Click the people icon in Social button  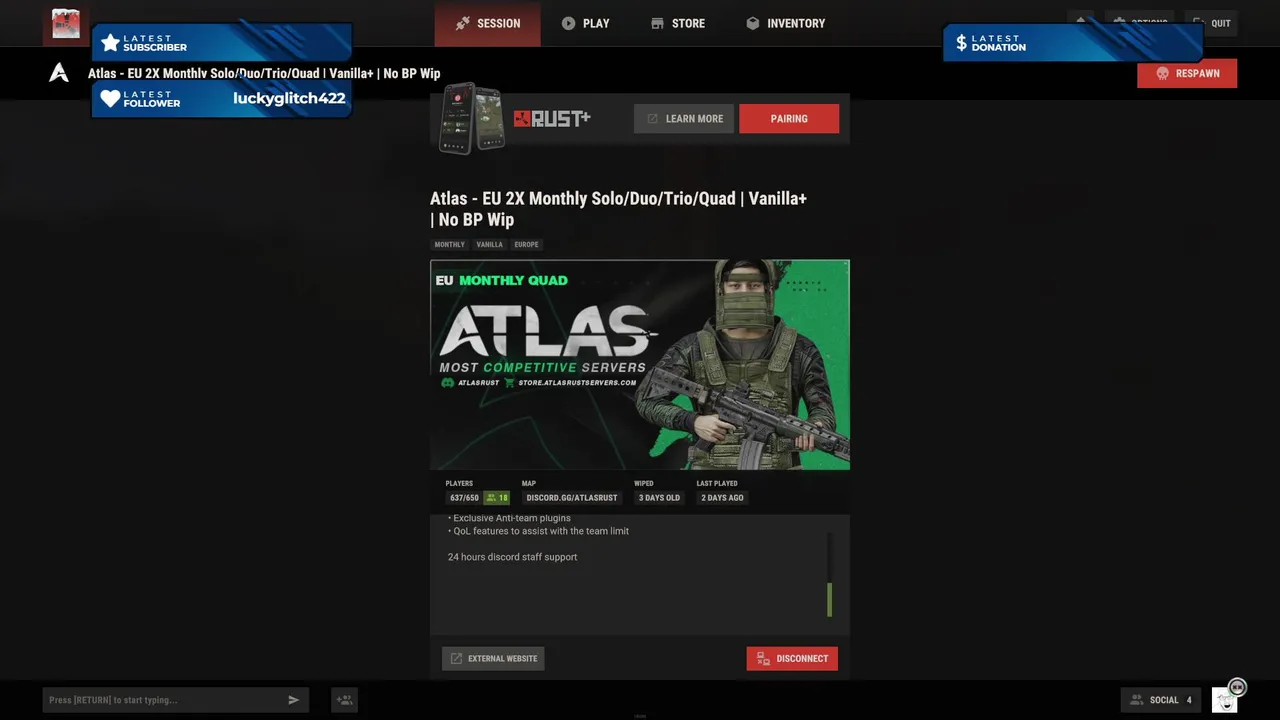[1136, 700]
